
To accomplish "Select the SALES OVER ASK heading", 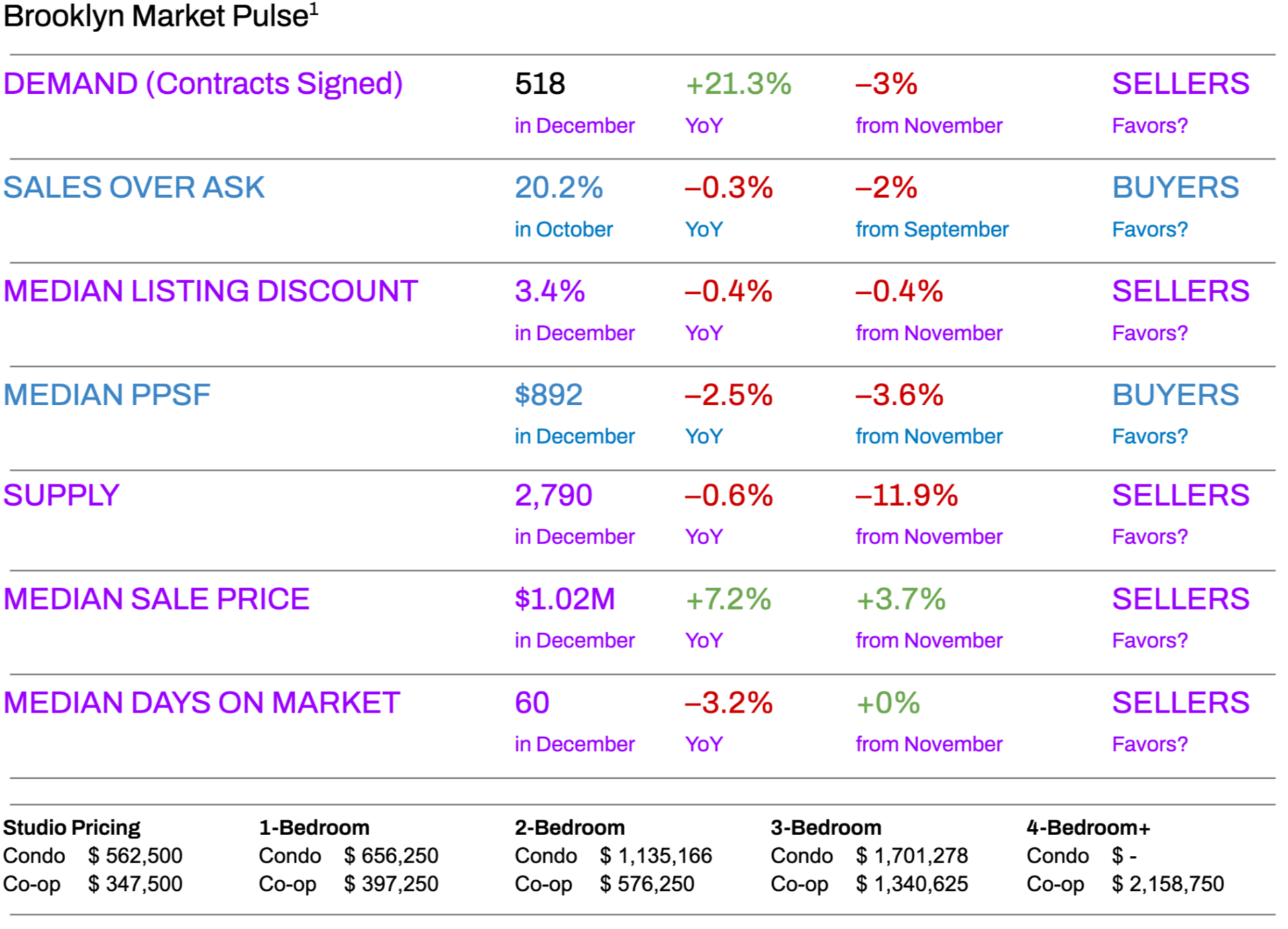I will [133, 188].
